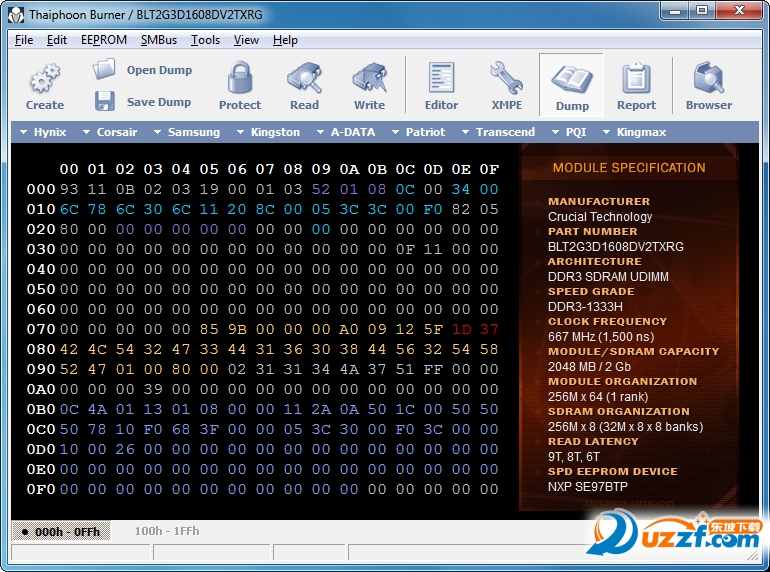Viewport: 770px width, 572px height.
Task: Click red byte 1D in row 070
Action: (461, 329)
